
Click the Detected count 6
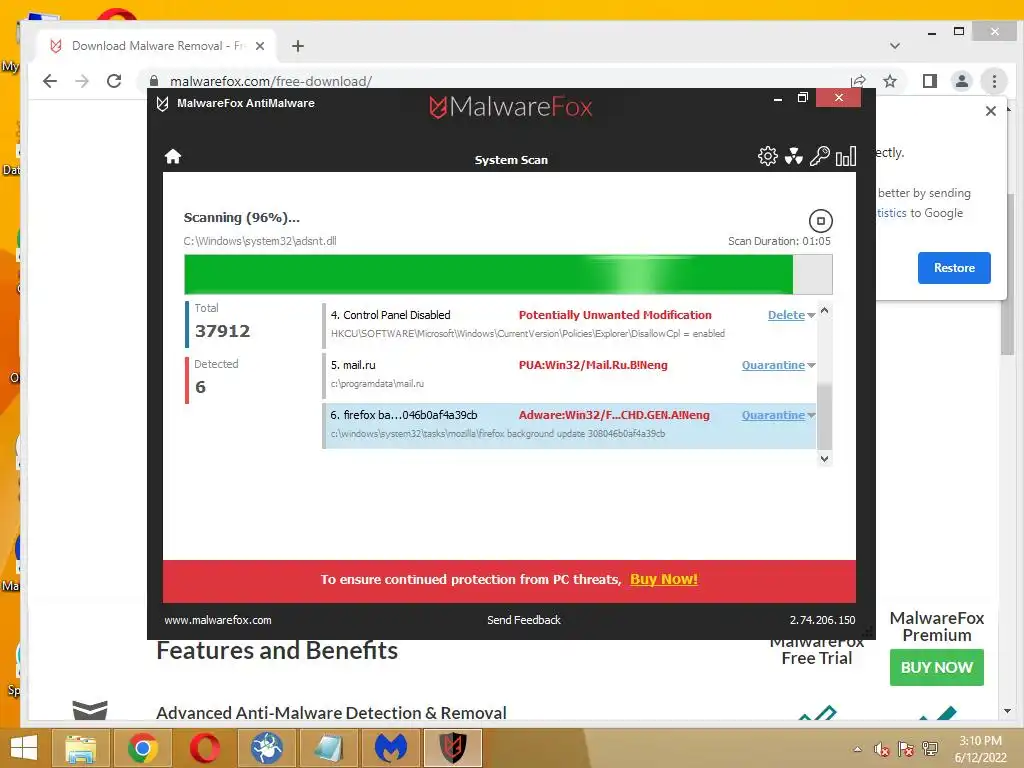click(200, 387)
